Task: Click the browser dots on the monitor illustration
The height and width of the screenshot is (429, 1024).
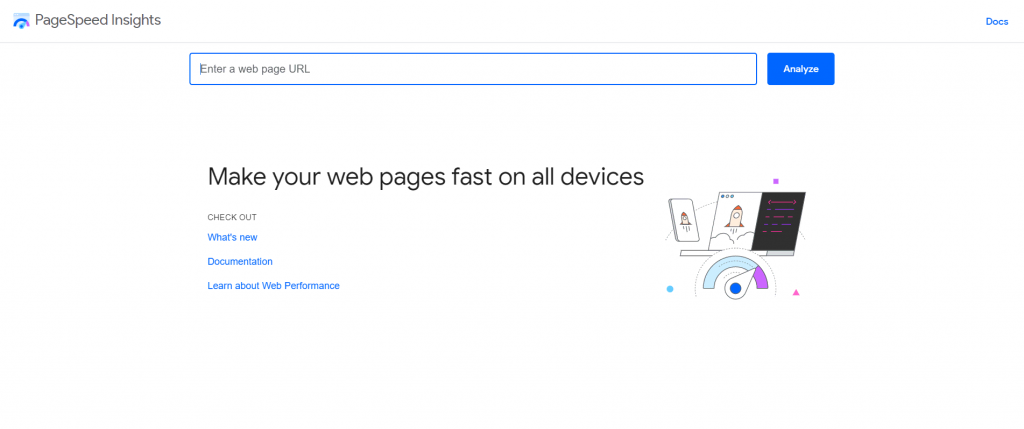Action: point(726,196)
